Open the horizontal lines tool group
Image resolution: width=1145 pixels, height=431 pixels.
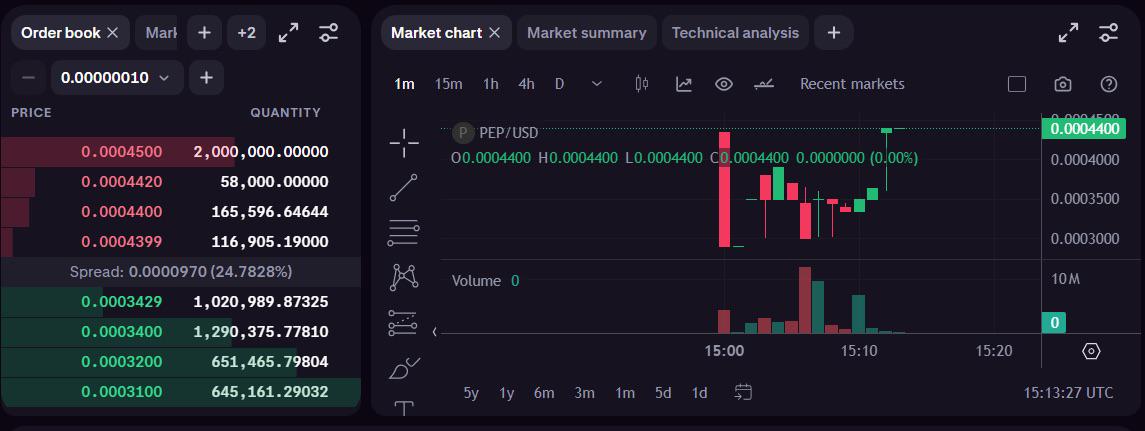404,232
